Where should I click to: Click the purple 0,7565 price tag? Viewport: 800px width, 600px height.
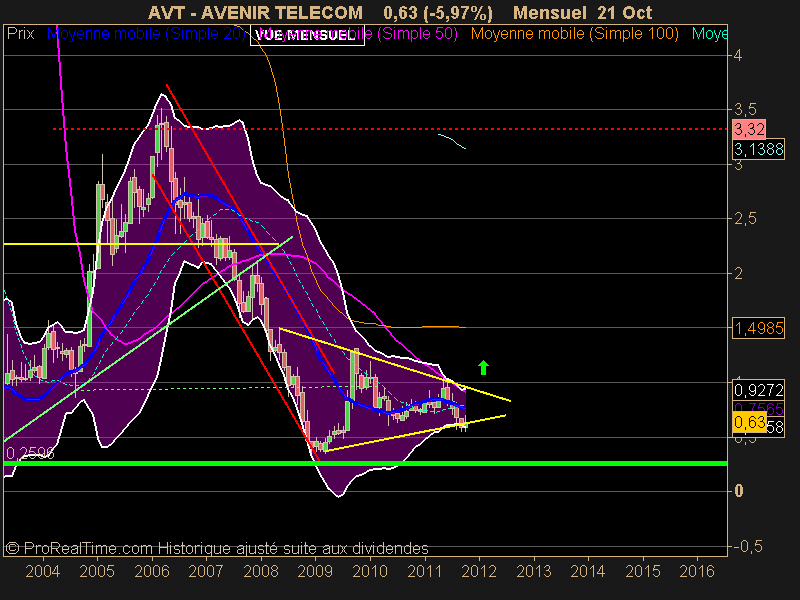pos(758,408)
